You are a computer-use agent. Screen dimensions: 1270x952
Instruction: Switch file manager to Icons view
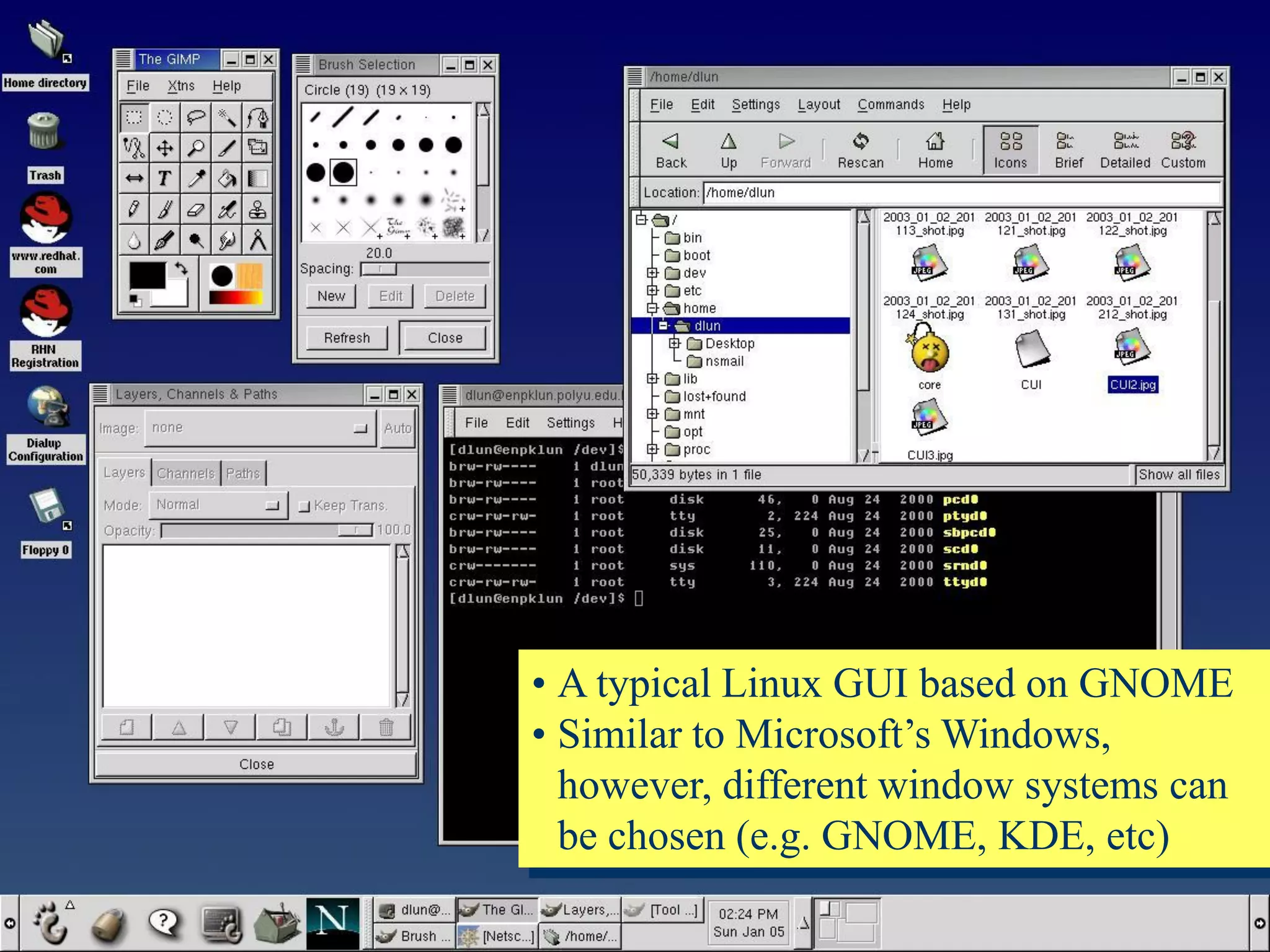1010,151
